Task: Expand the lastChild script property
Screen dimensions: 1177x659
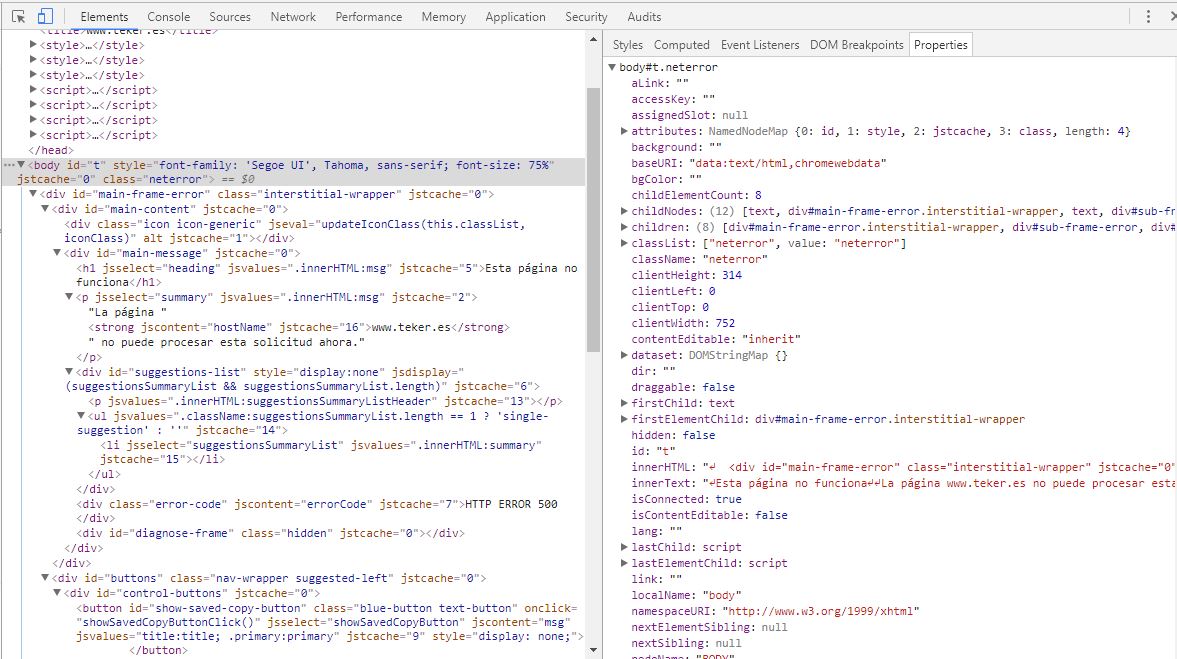Action: 624,547
